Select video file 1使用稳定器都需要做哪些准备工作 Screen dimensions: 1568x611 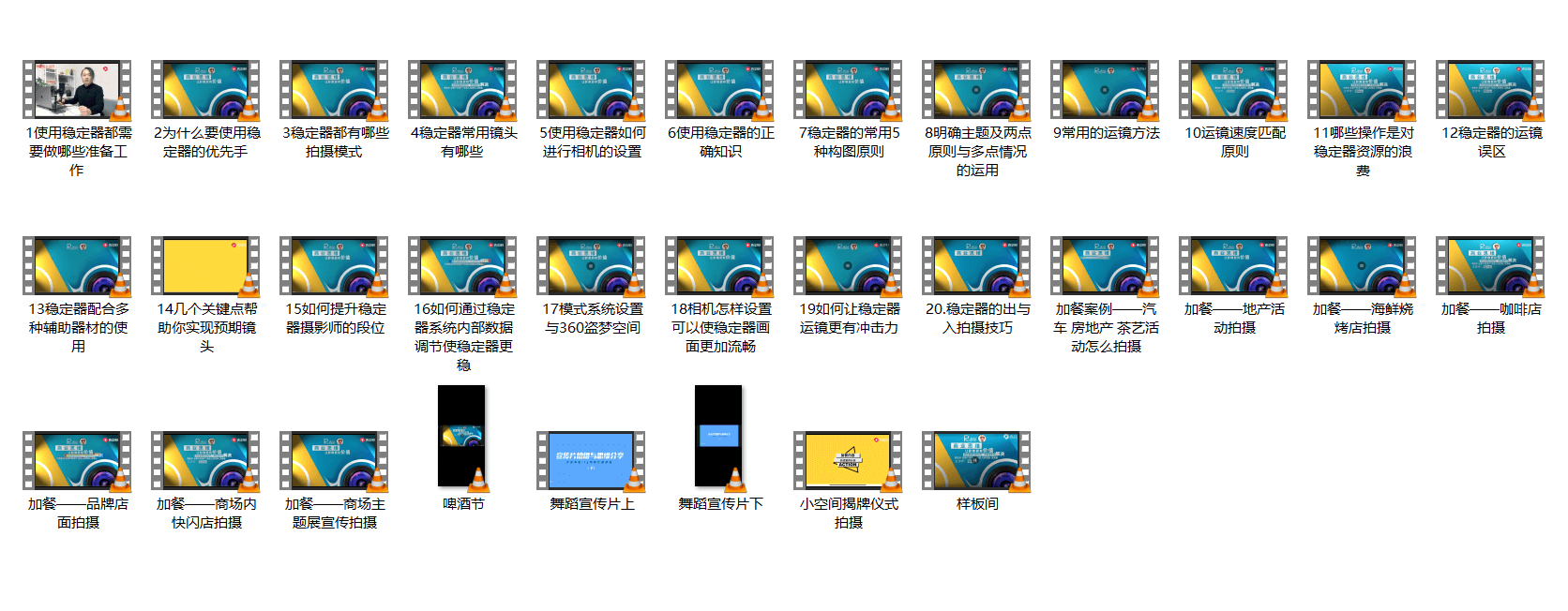point(77,91)
